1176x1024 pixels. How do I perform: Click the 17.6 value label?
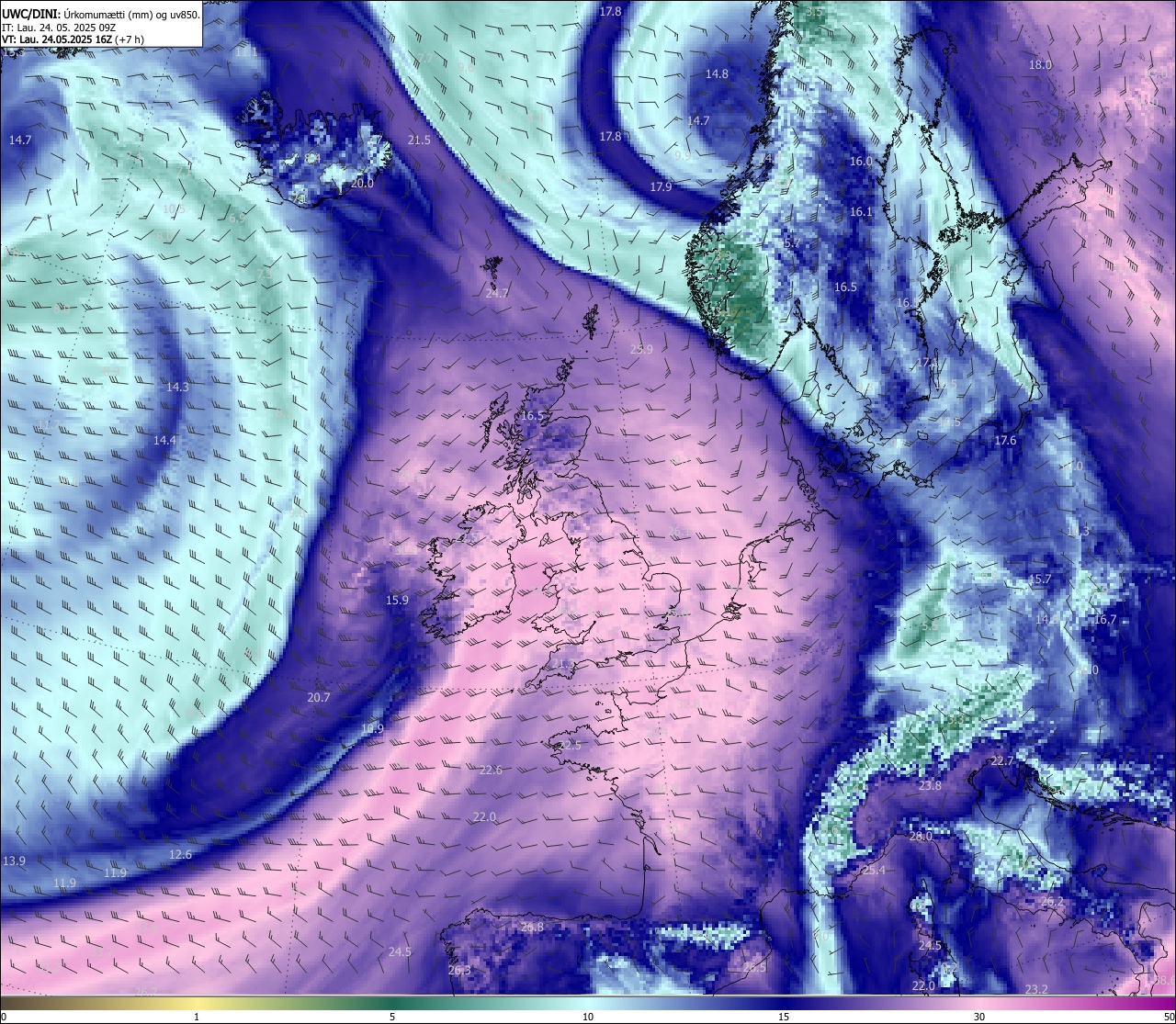[1005, 440]
